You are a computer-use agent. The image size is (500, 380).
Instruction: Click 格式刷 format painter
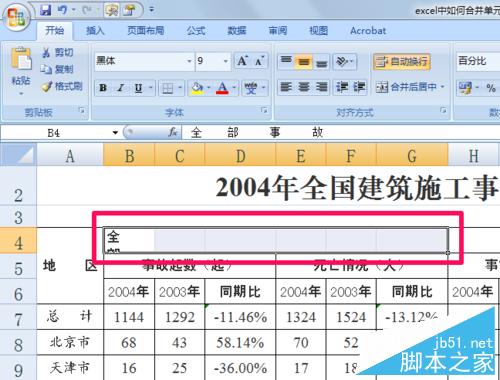tap(62, 87)
